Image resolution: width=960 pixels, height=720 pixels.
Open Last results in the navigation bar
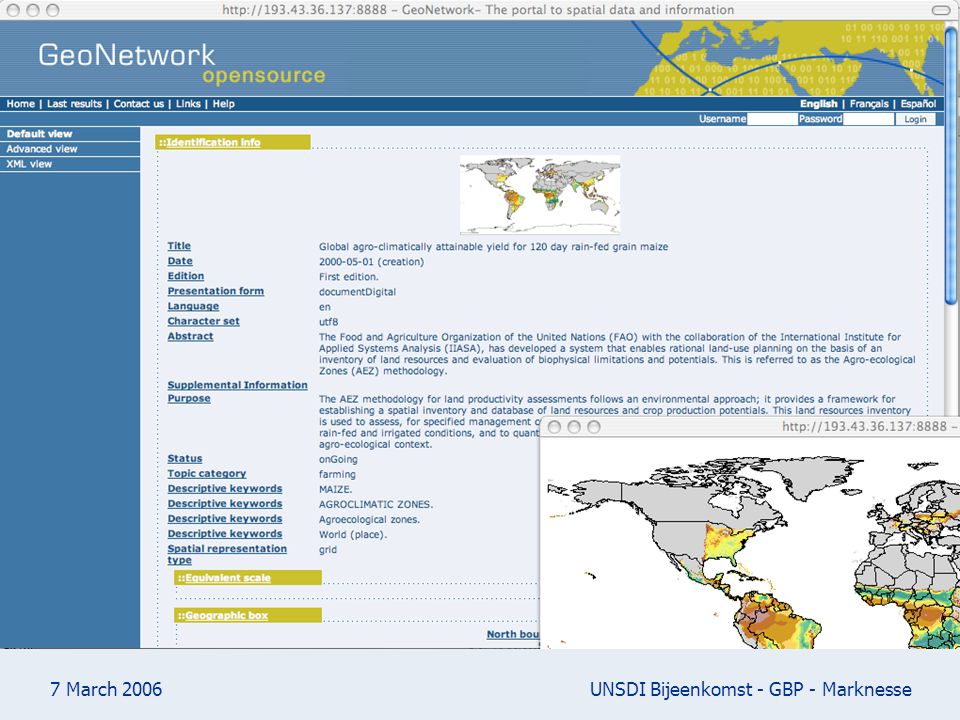tap(74, 104)
